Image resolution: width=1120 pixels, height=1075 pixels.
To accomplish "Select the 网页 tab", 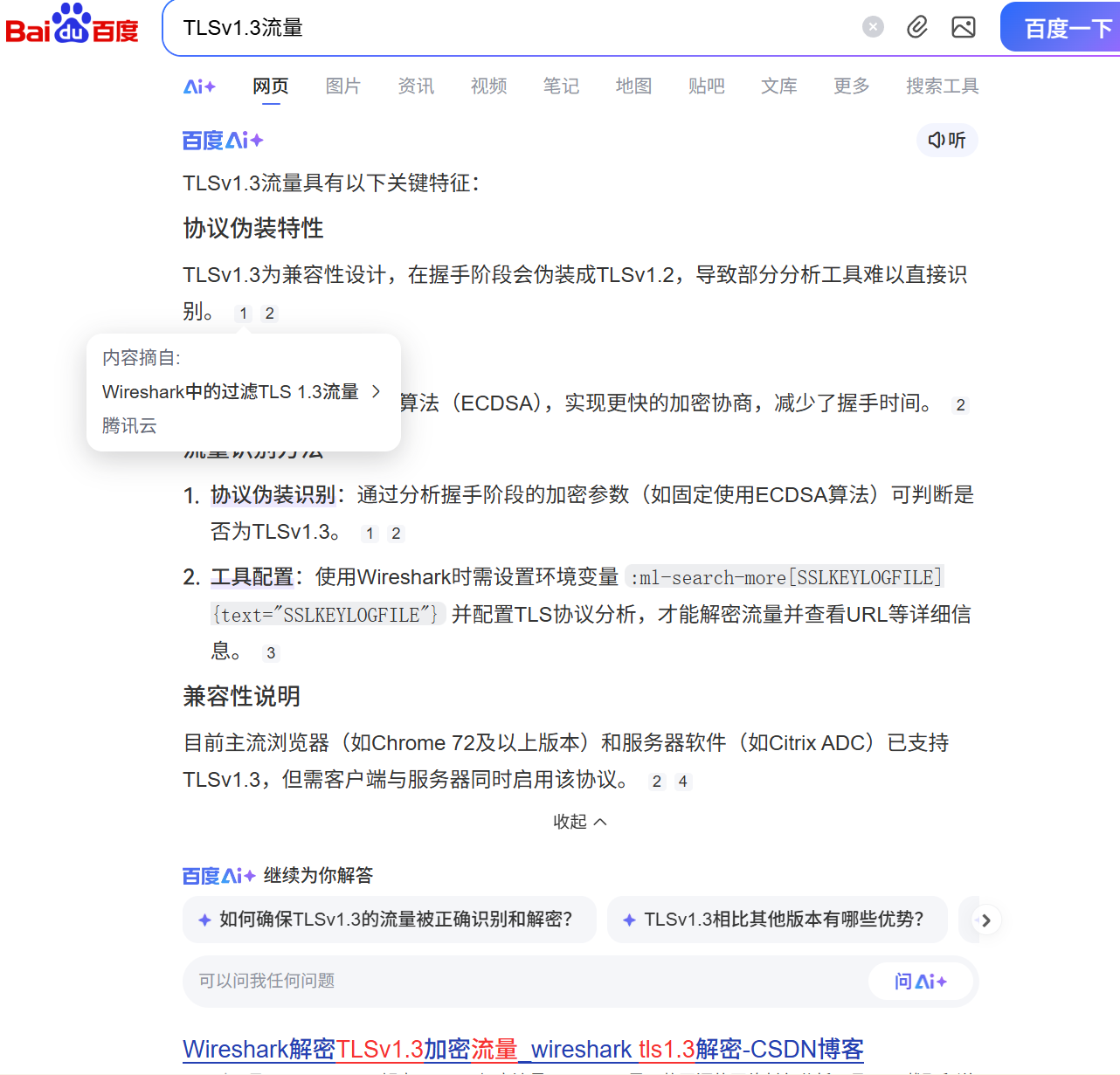I will (x=271, y=86).
